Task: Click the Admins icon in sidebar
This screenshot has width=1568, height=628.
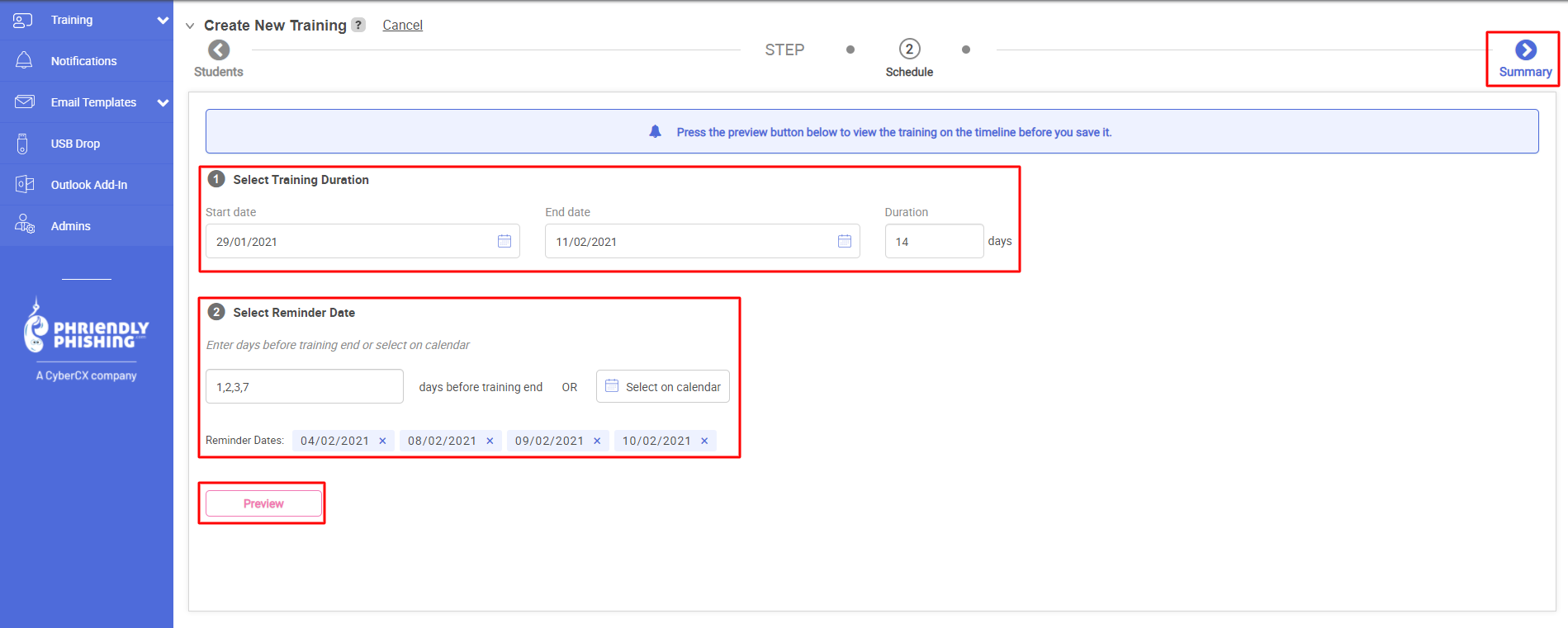Action: pyautogui.click(x=25, y=224)
